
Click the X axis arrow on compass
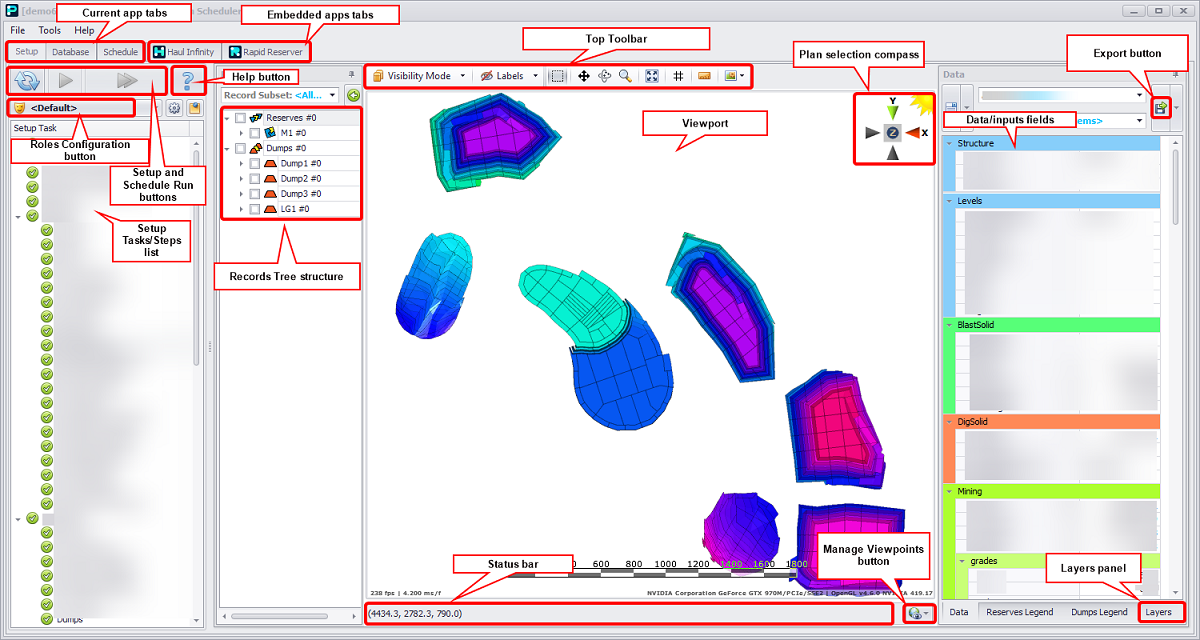pyautogui.click(x=914, y=132)
